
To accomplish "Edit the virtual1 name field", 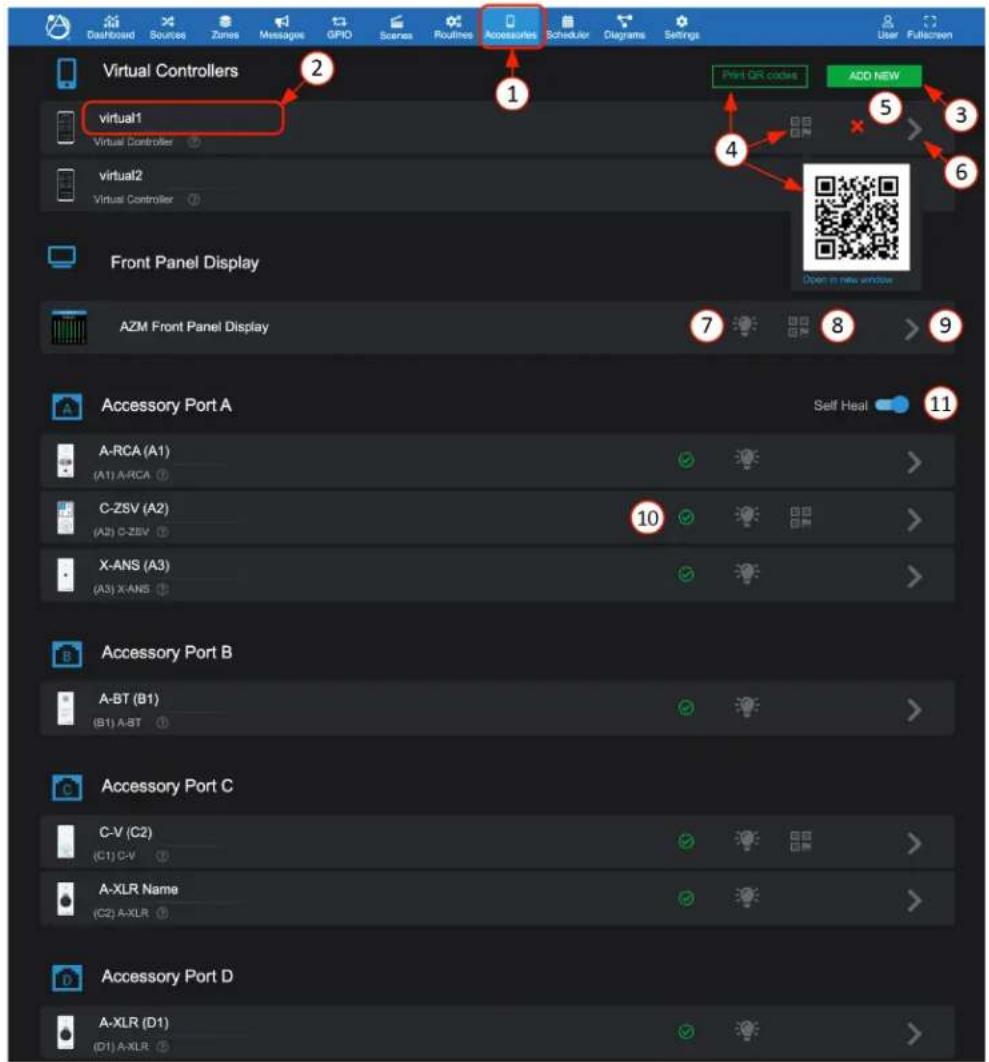I will tap(182, 118).
